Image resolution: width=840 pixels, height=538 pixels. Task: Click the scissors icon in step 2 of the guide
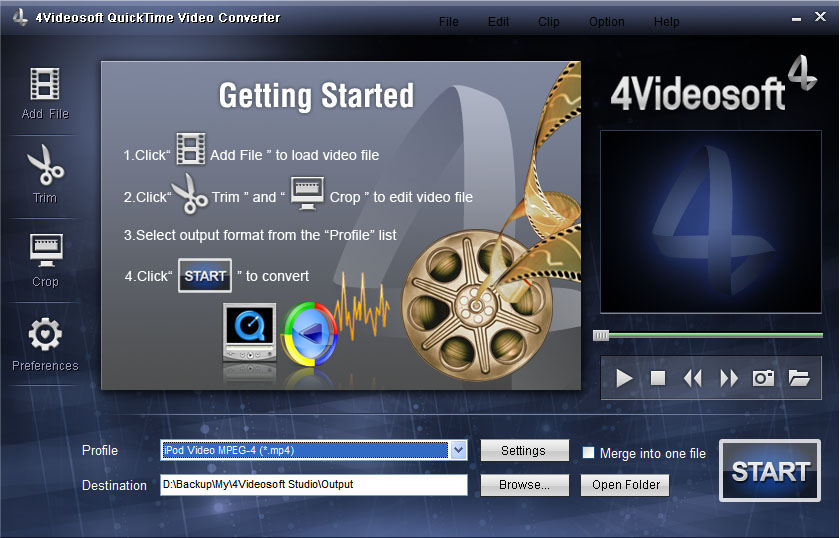tap(190, 194)
